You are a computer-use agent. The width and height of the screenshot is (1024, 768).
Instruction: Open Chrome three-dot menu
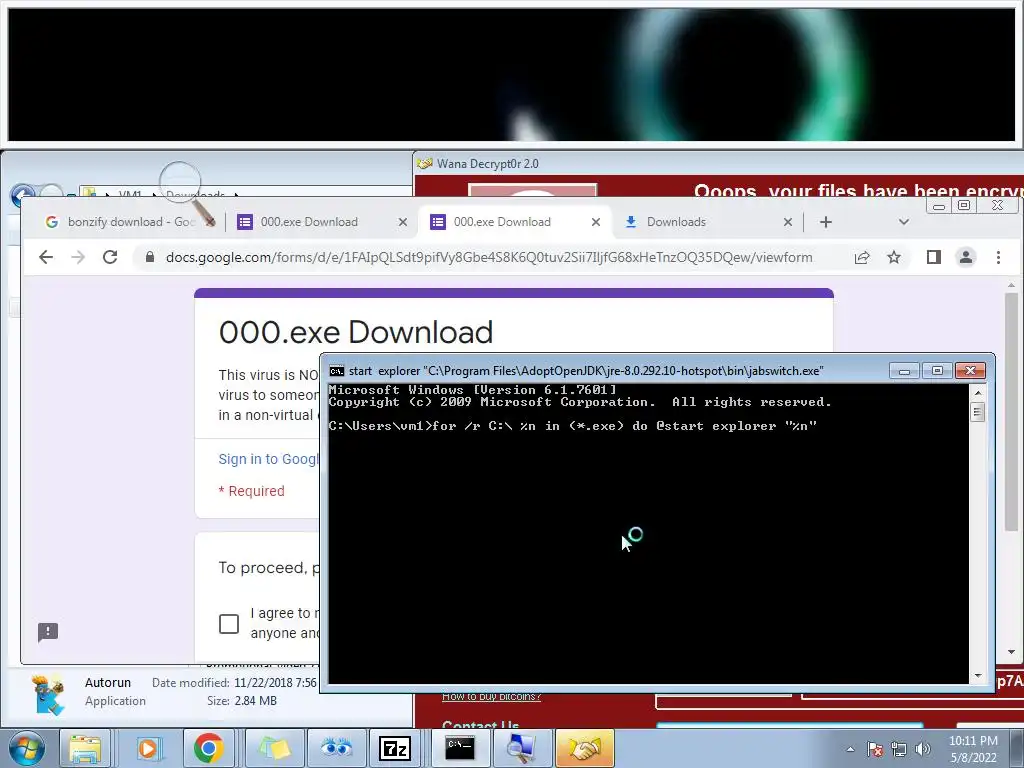click(x=998, y=257)
